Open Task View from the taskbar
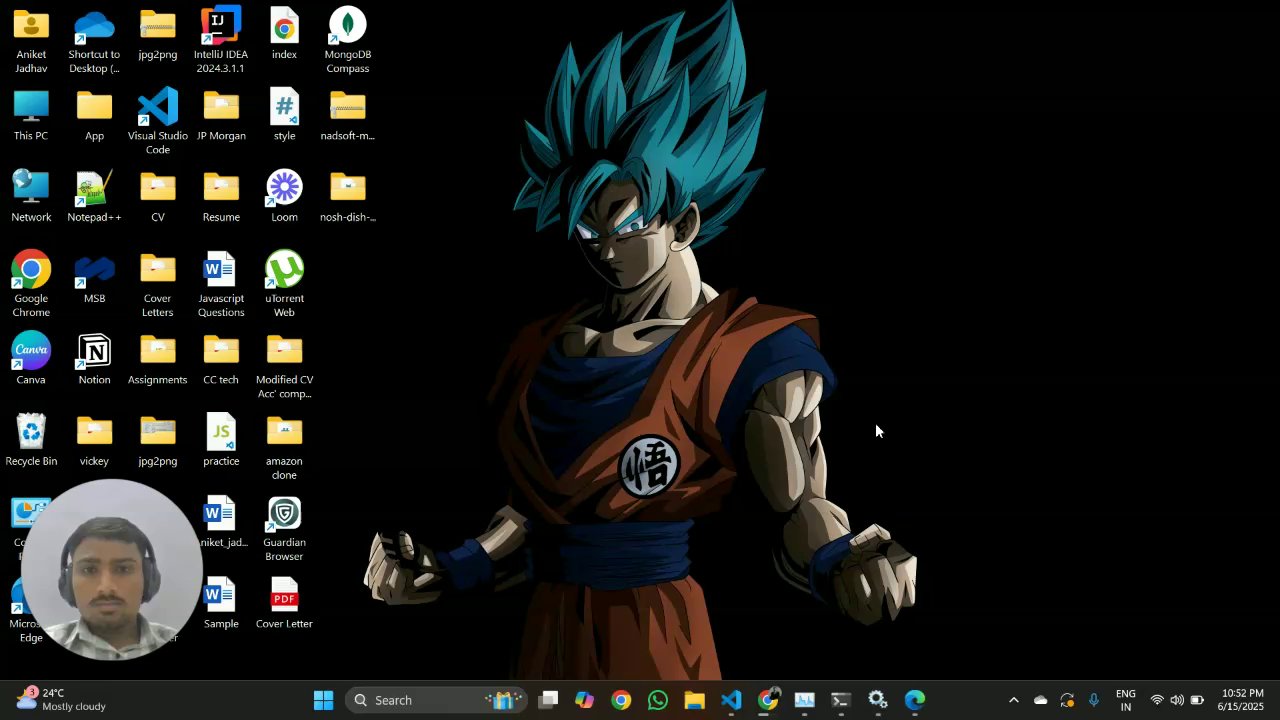The height and width of the screenshot is (720, 1280). pyautogui.click(x=548, y=700)
